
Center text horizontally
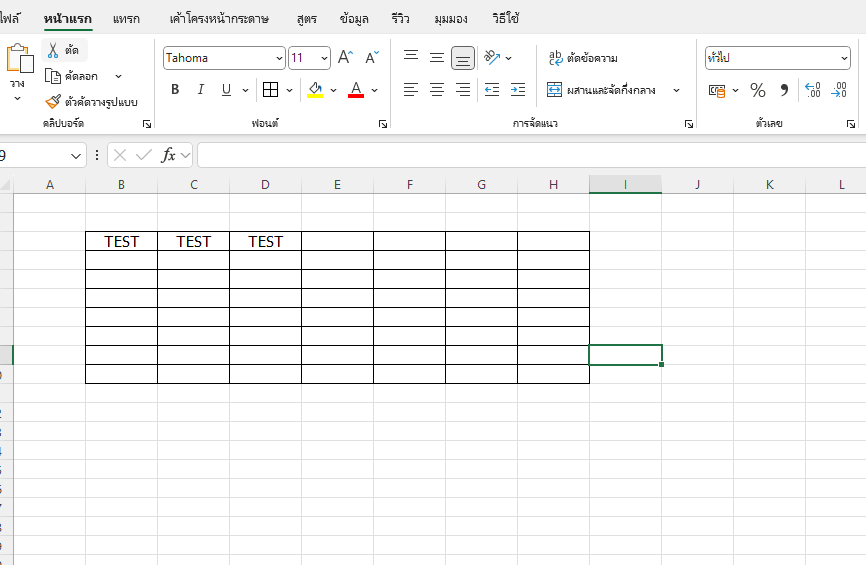coord(437,89)
